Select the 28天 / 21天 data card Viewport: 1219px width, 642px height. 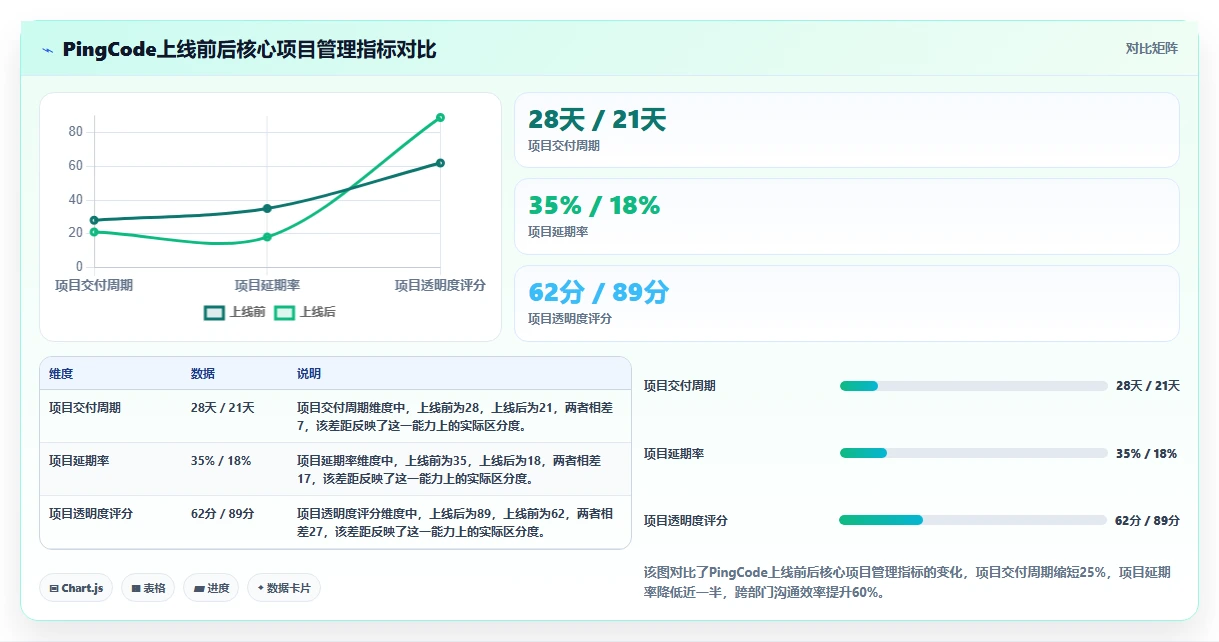point(846,130)
